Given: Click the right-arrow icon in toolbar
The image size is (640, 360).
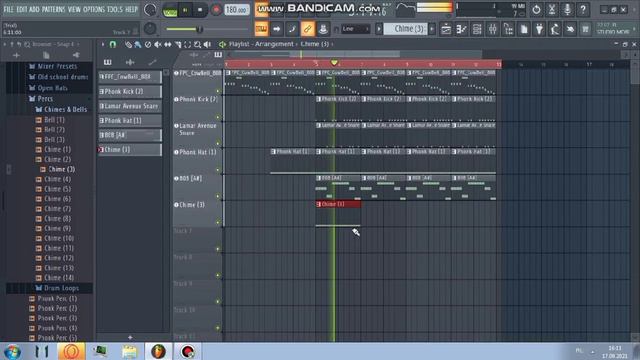Looking at the screenshot, I should (277, 29).
